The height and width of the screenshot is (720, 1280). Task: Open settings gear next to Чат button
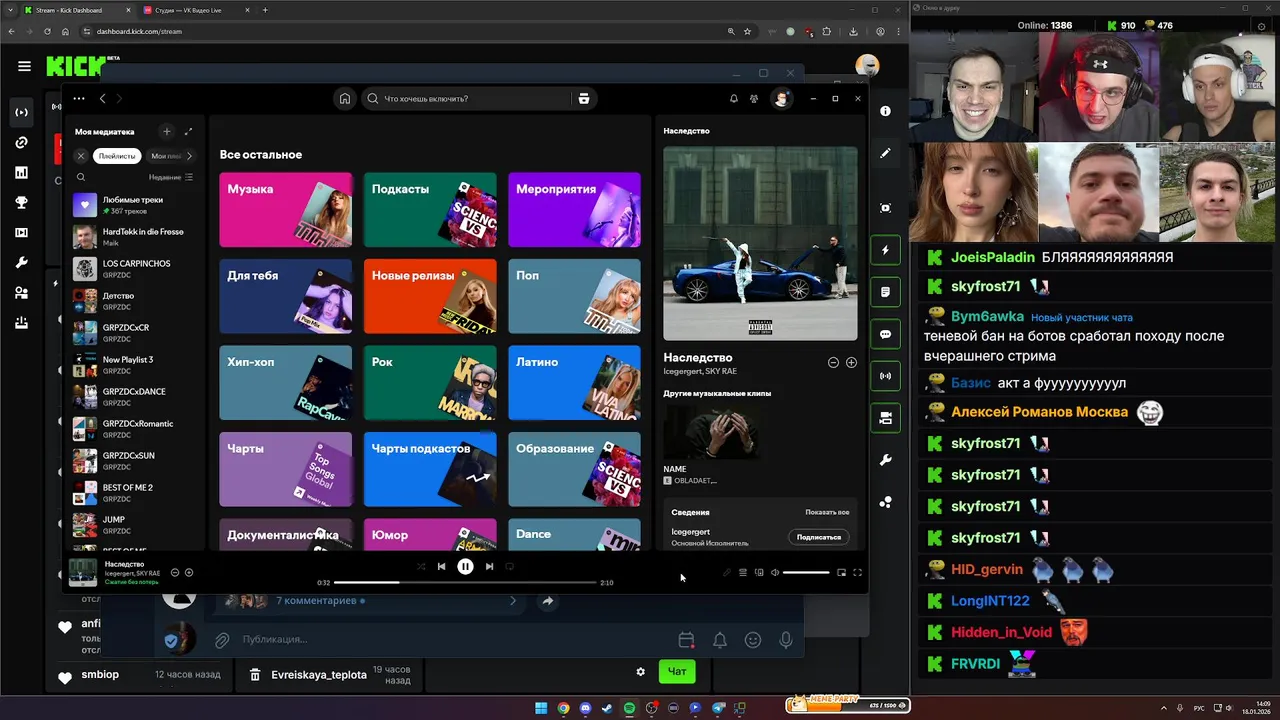tap(641, 671)
